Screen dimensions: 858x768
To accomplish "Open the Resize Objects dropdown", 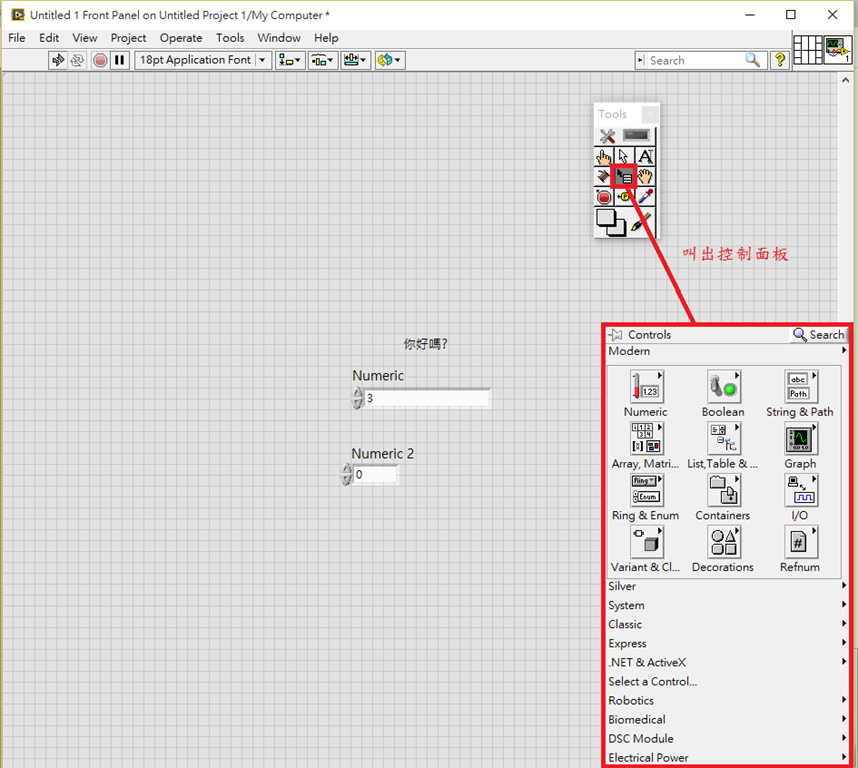I will [x=355, y=60].
